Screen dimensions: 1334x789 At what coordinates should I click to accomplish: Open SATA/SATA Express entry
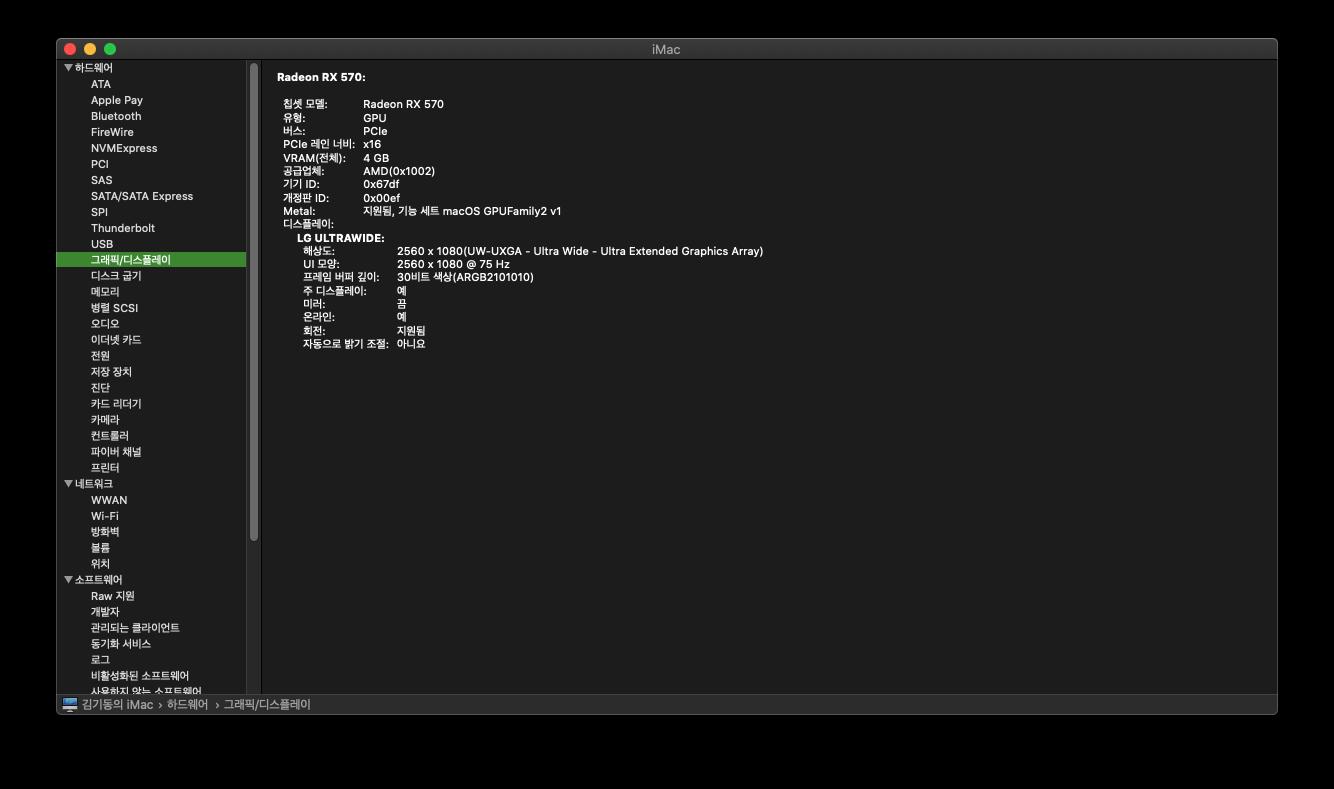click(142, 196)
